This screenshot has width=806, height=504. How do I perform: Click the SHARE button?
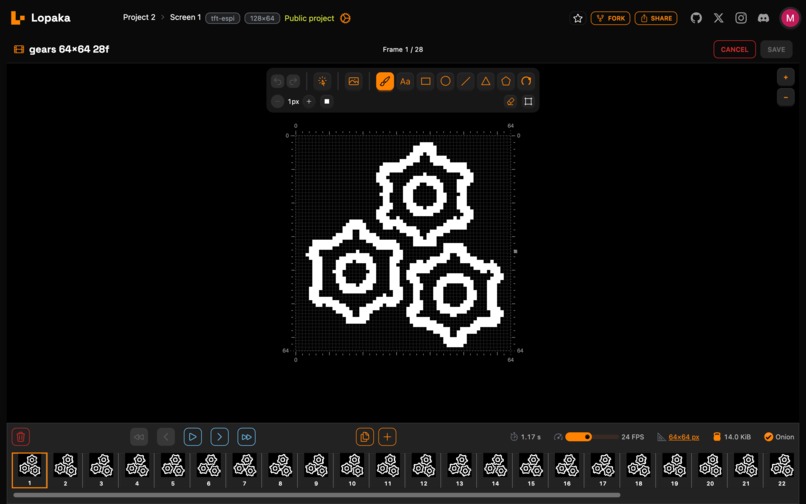[x=656, y=18]
